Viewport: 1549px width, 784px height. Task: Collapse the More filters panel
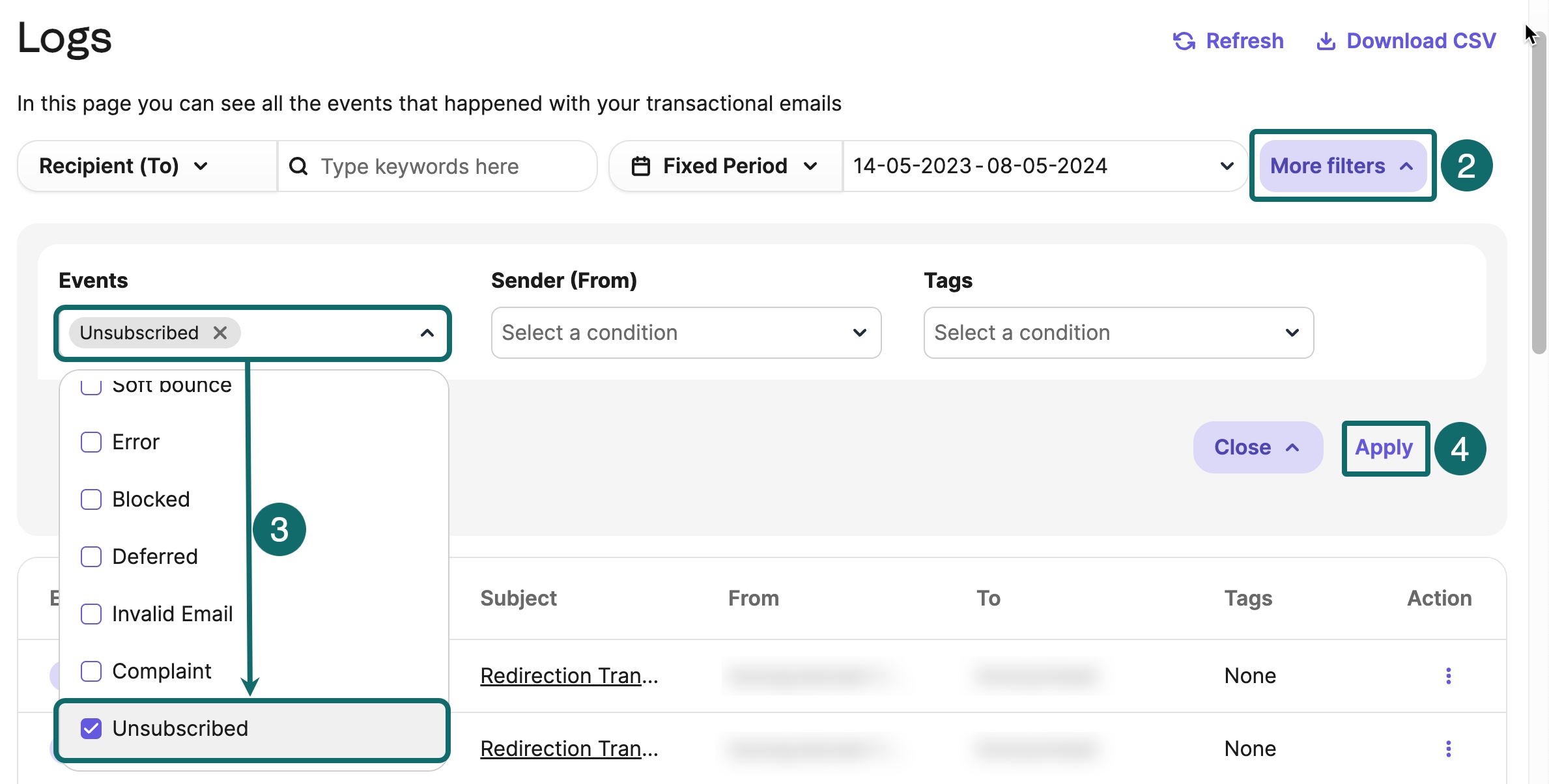point(1343,166)
